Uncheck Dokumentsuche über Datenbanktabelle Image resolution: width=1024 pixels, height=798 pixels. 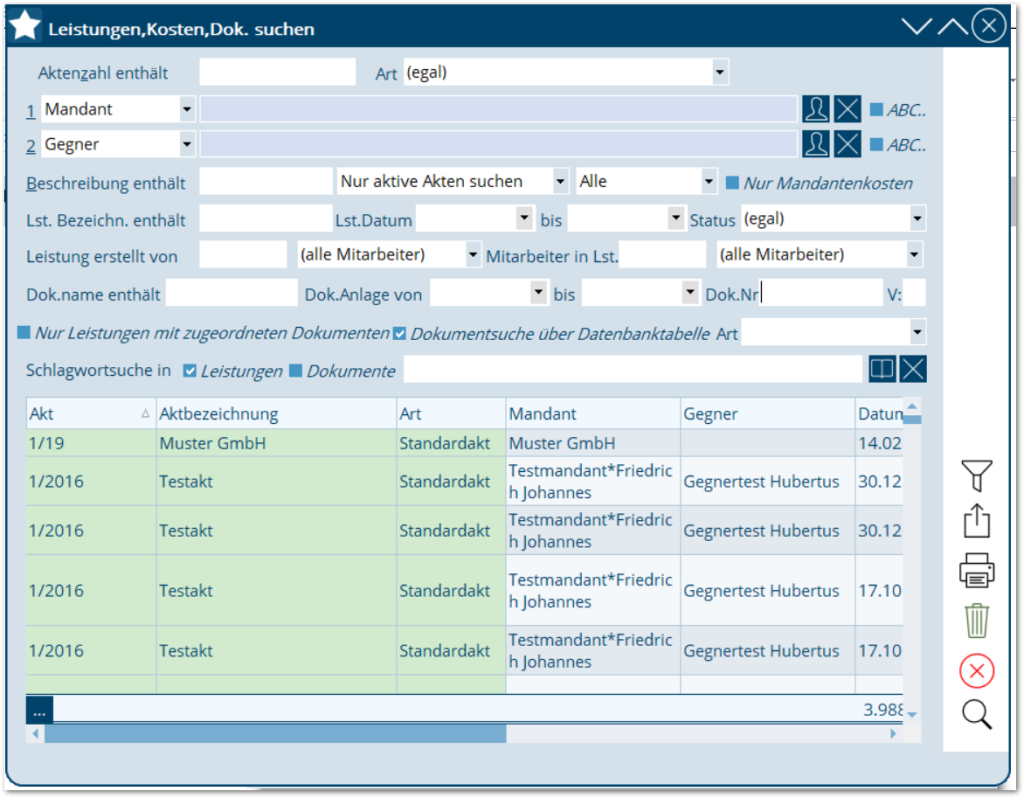pyautogui.click(x=400, y=333)
